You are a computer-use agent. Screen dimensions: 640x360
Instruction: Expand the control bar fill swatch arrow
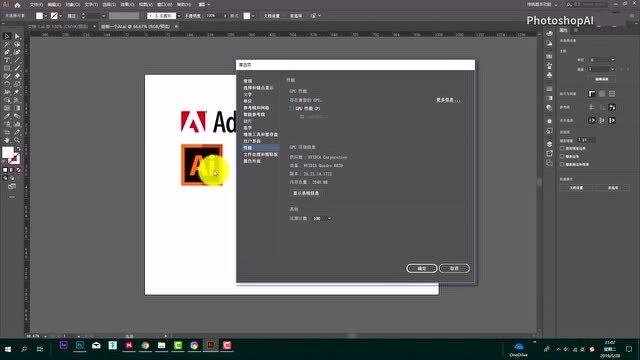(x=45, y=16)
